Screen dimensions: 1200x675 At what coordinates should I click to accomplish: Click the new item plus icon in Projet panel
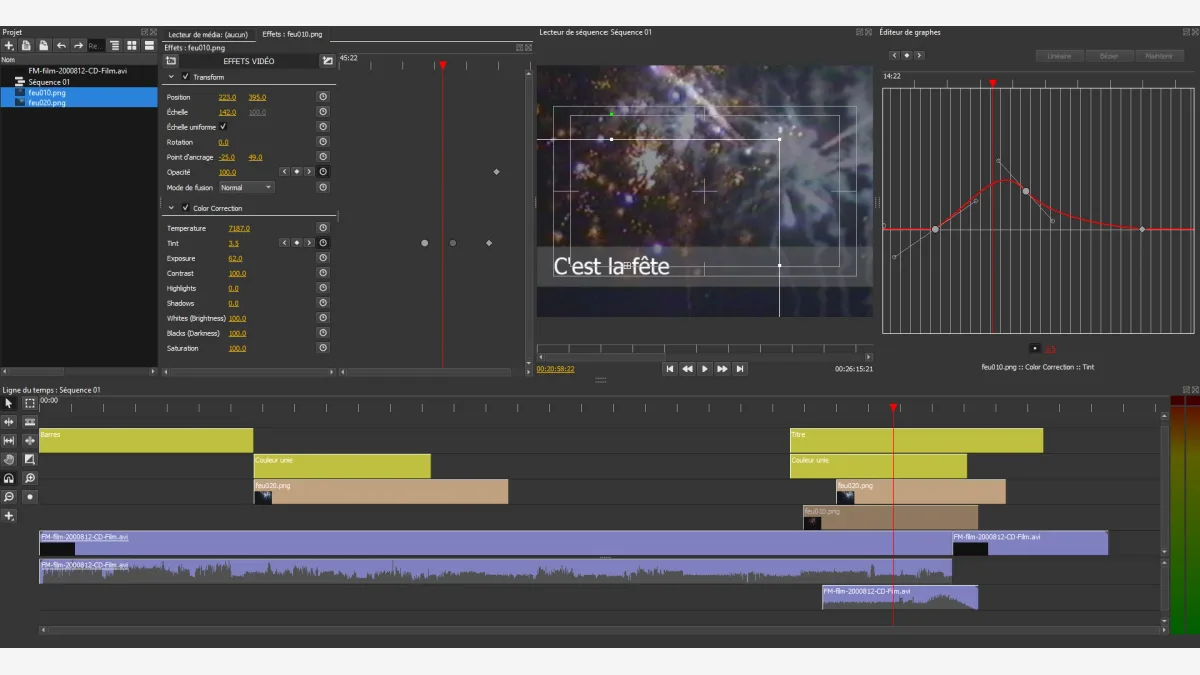click(9, 46)
